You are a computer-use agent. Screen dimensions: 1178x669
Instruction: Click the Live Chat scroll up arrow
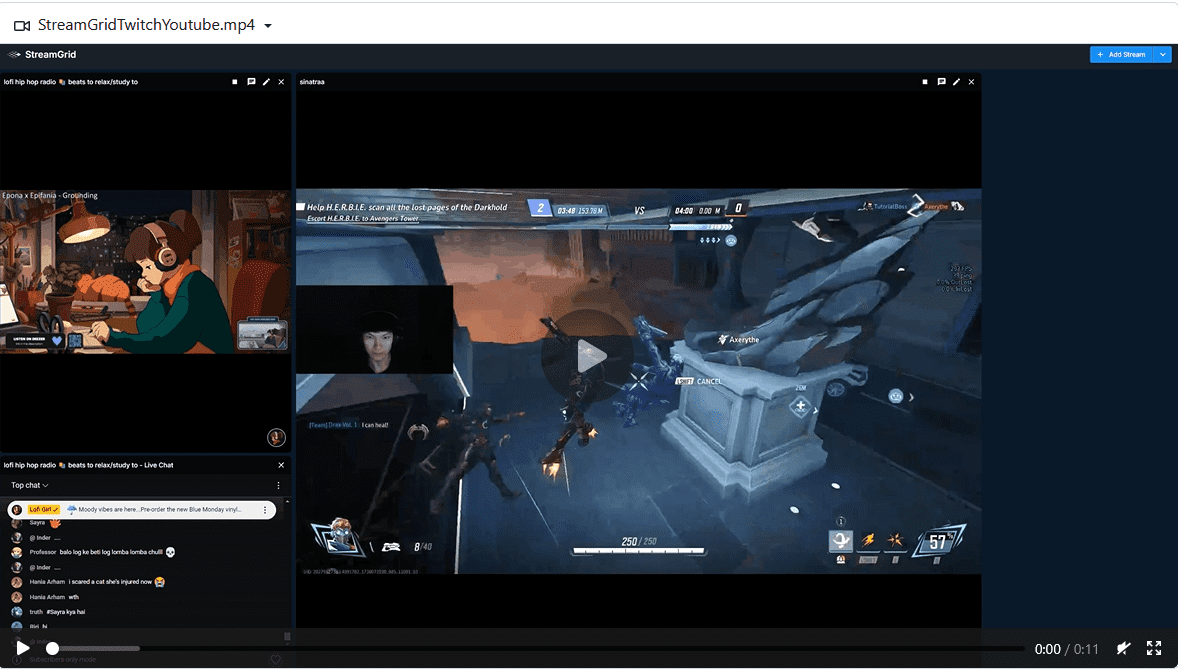(287, 501)
